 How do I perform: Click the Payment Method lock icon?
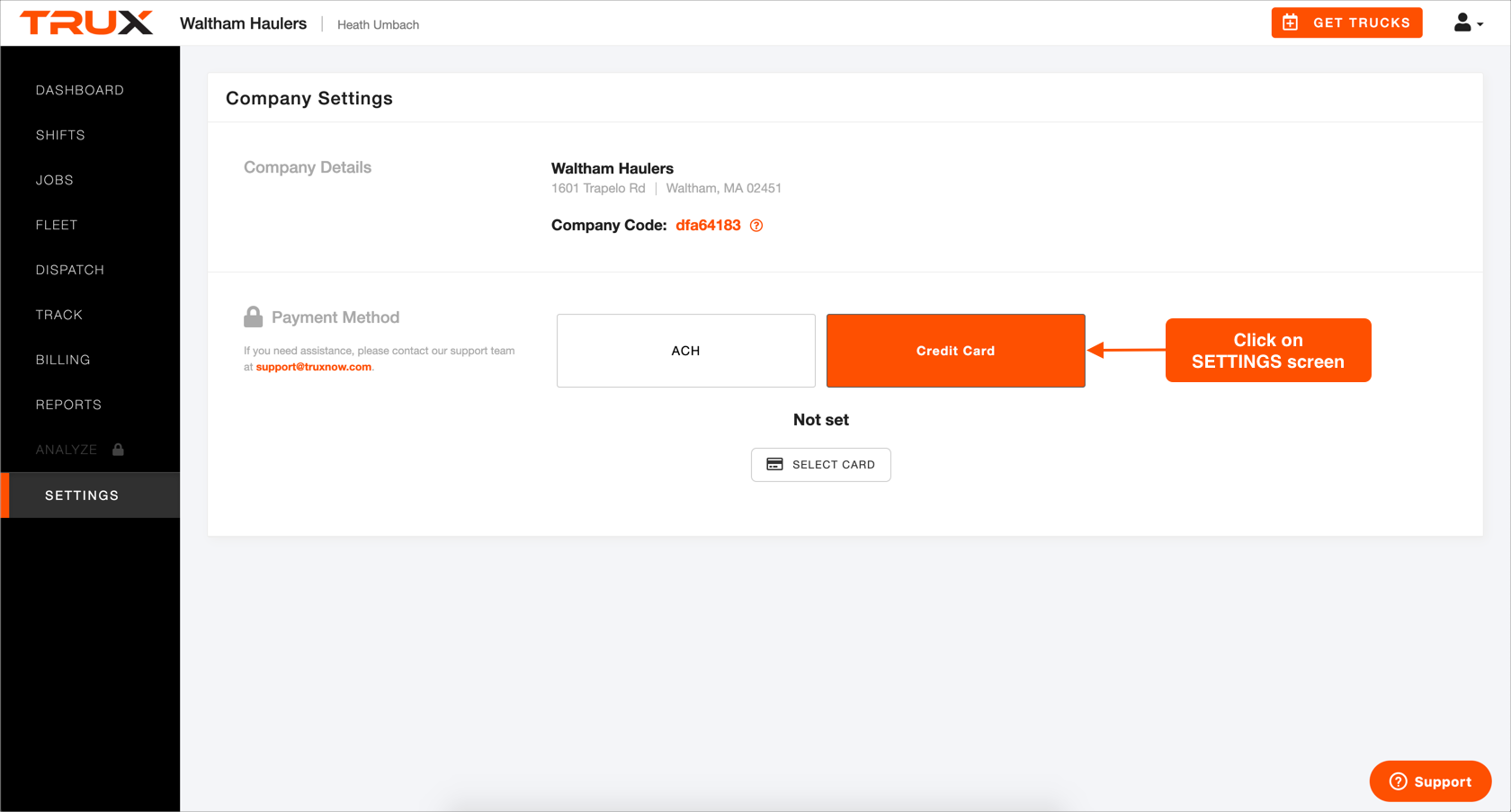[x=254, y=317]
